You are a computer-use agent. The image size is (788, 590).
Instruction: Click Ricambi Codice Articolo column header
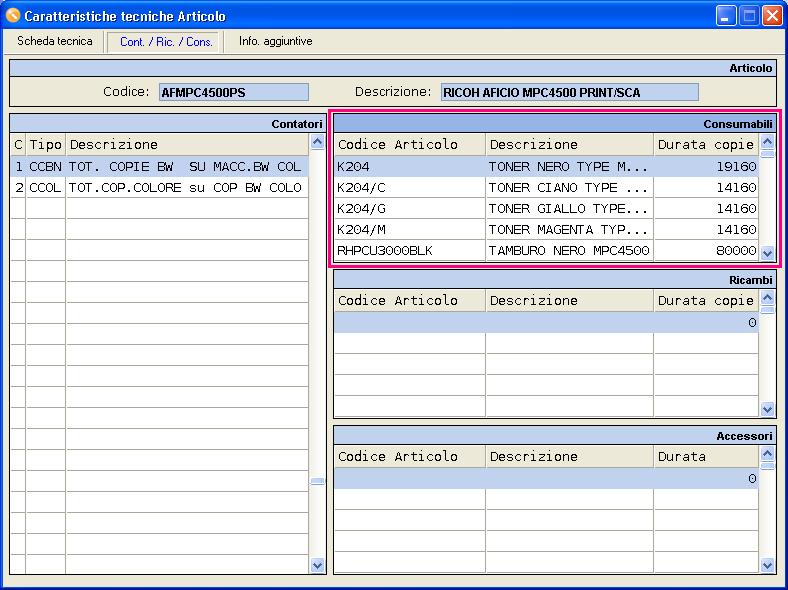(x=410, y=301)
